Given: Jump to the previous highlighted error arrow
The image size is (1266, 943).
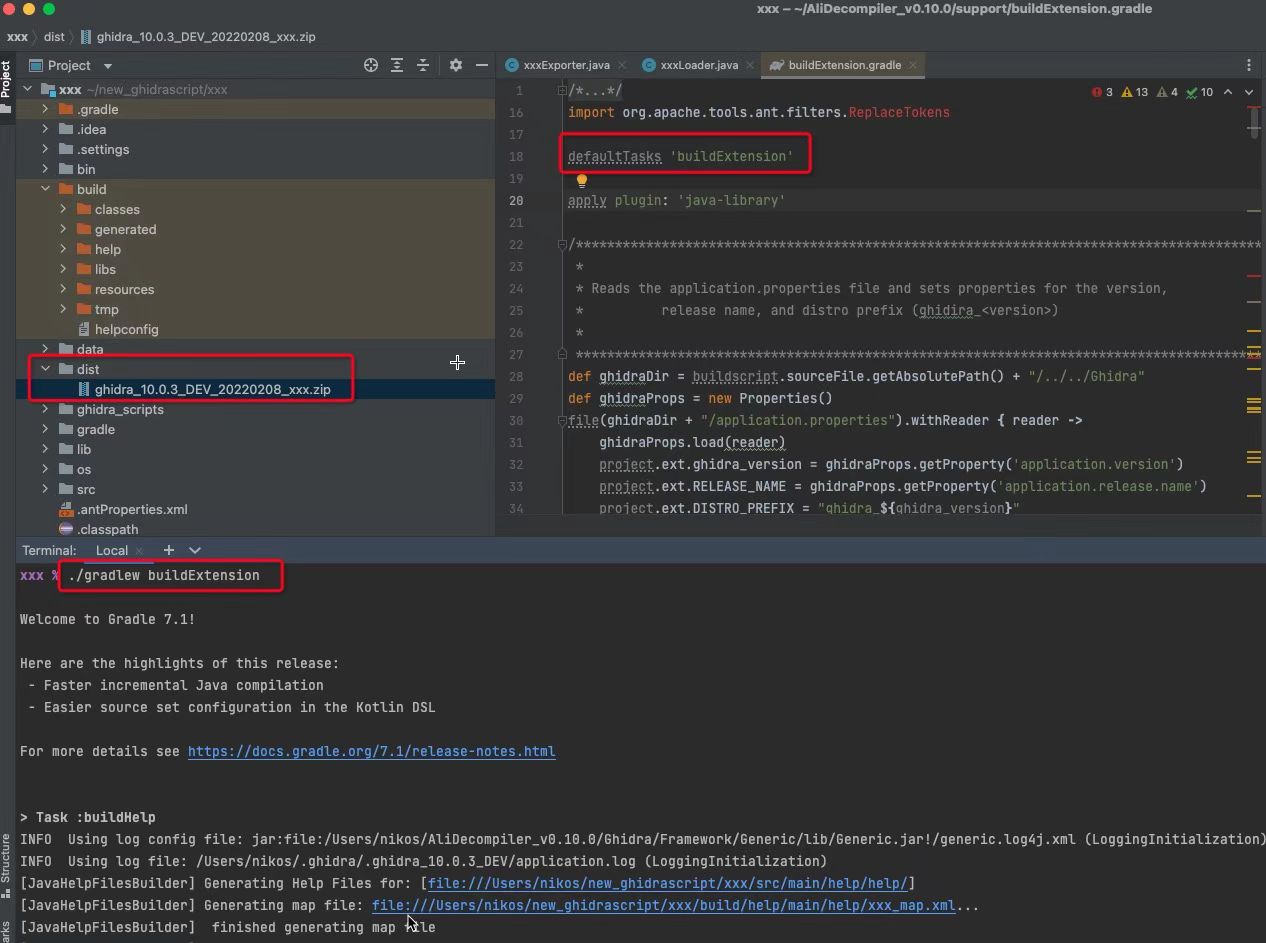Looking at the screenshot, I should pos(1228,92).
